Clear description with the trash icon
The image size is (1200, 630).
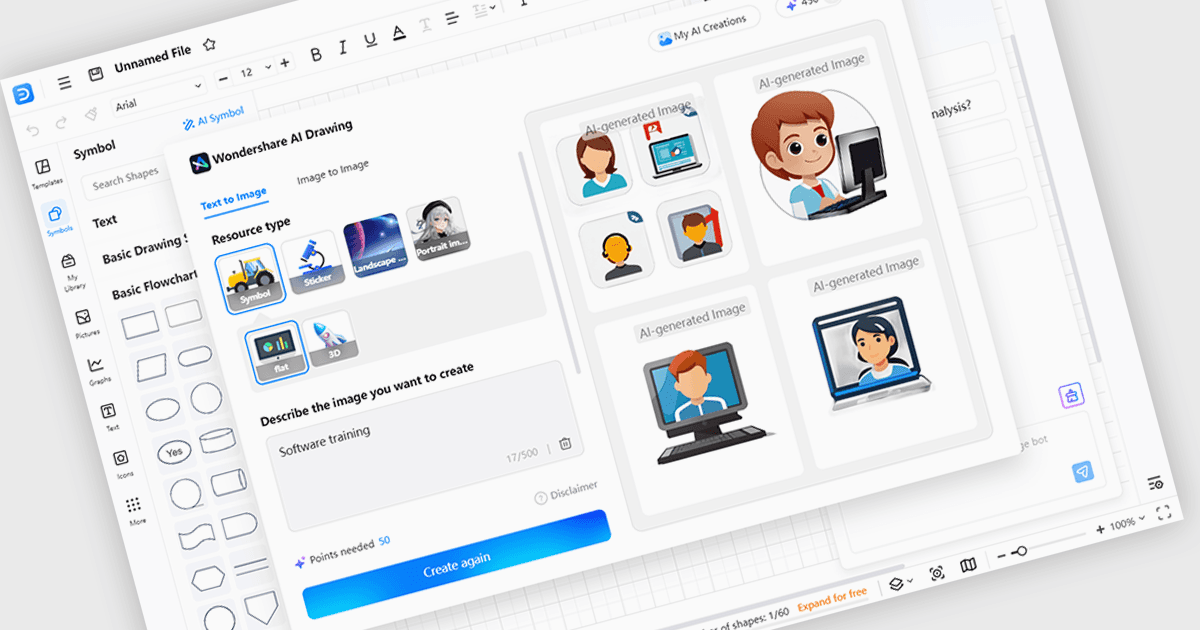pyautogui.click(x=565, y=443)
